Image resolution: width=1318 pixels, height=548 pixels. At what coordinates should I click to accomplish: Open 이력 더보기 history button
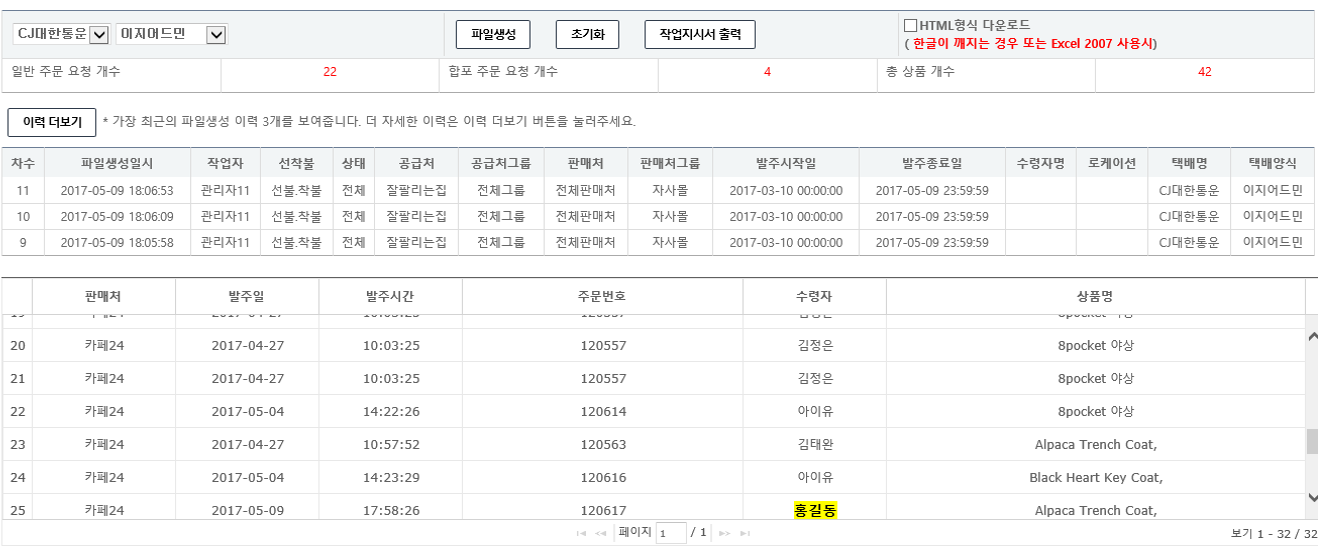tap(52, 122)
